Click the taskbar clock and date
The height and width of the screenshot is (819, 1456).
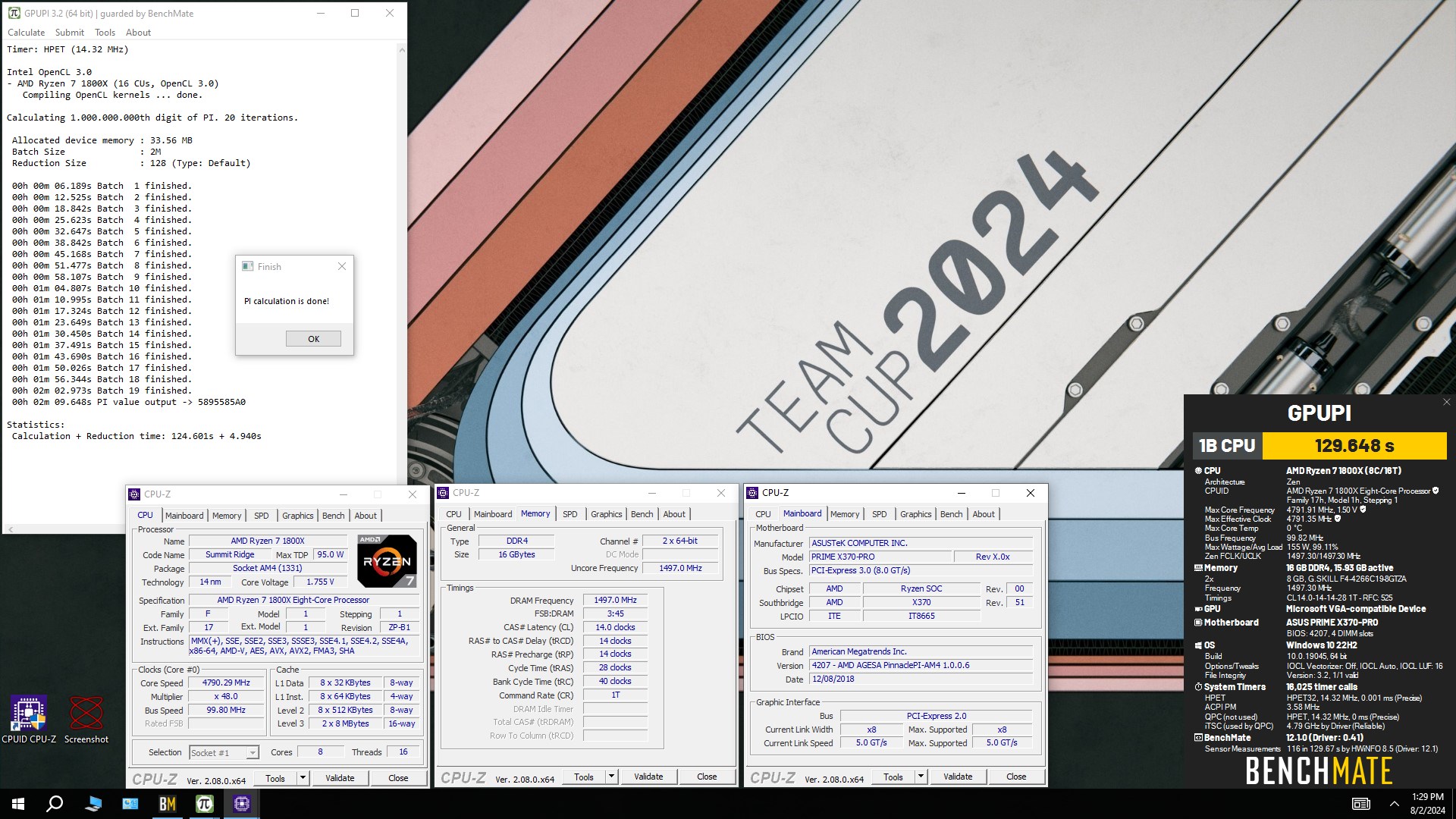pos(1427,804)
